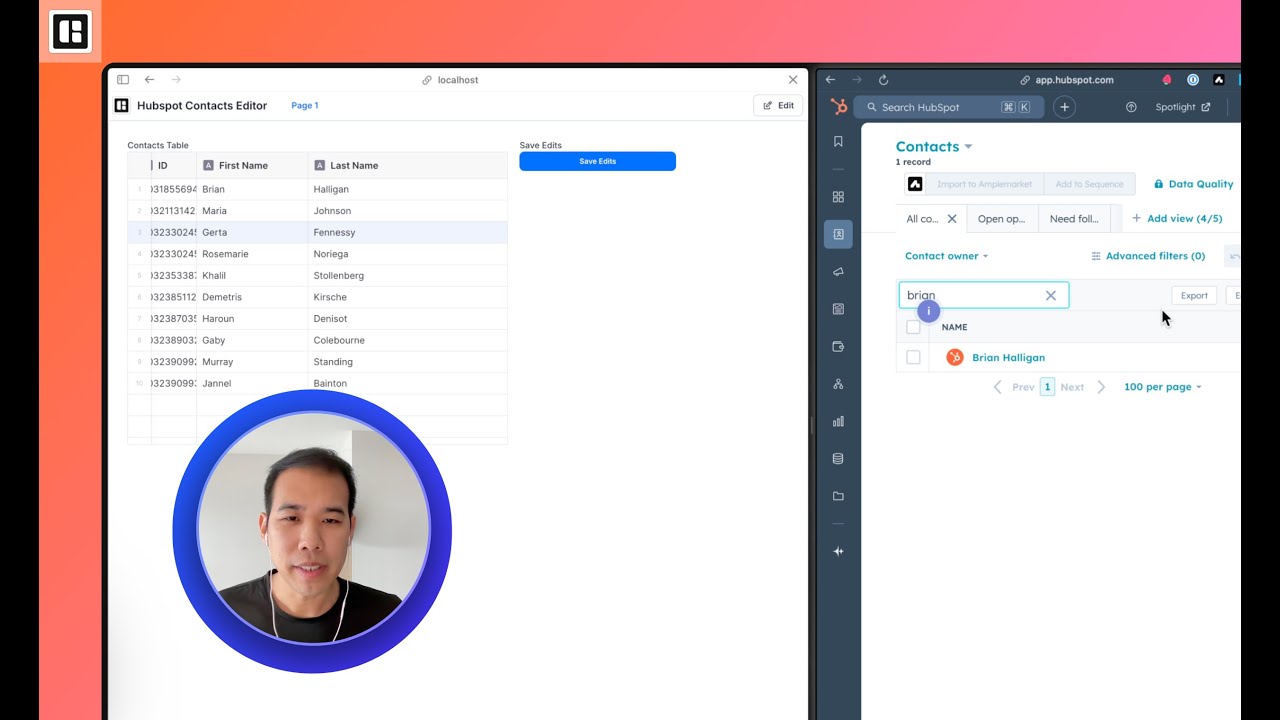
Task: Open the Brian Halligan contact link
Action: pyautogui.click(x=1008, y=357)
